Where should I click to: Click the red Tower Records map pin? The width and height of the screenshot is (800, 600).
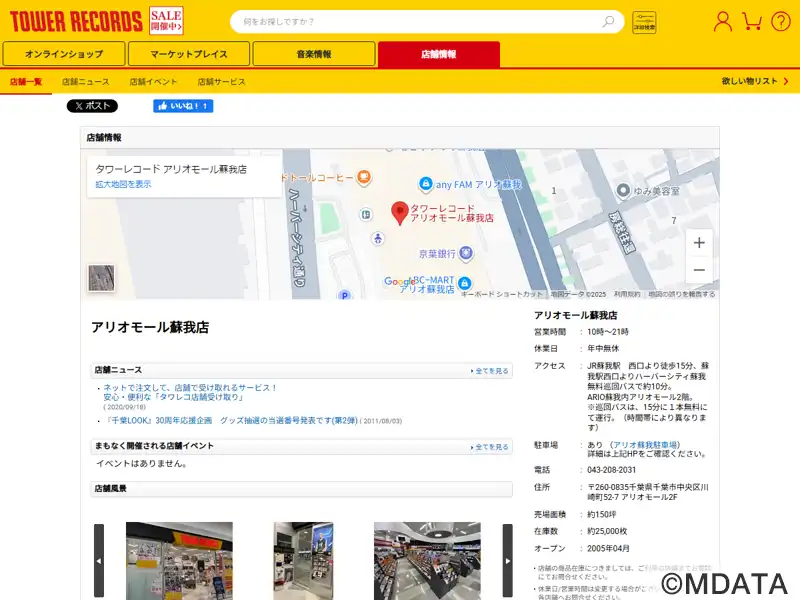pyautogui.click(x=399, y=213)
